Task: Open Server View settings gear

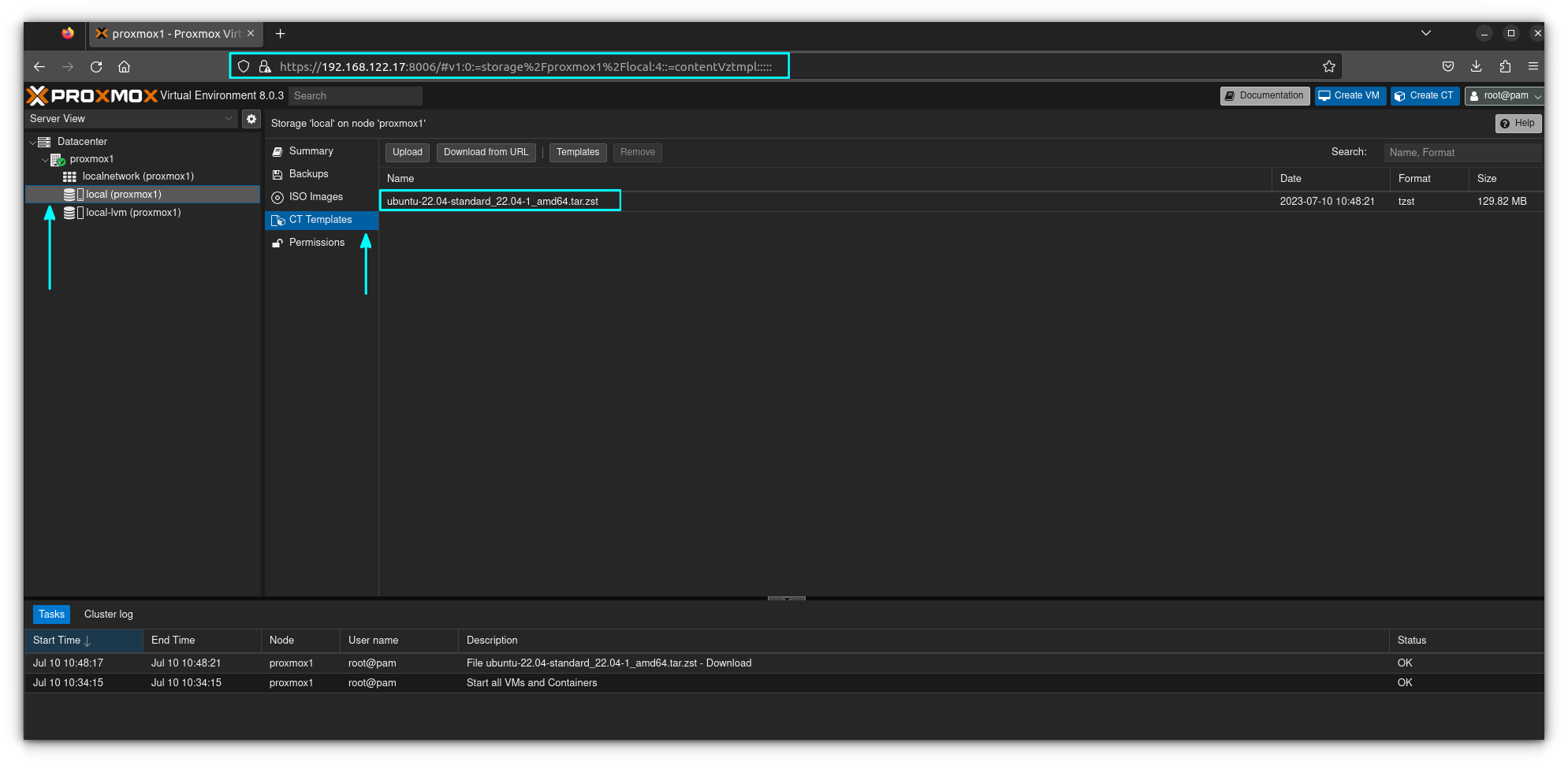Action: [x=251, y=119]
